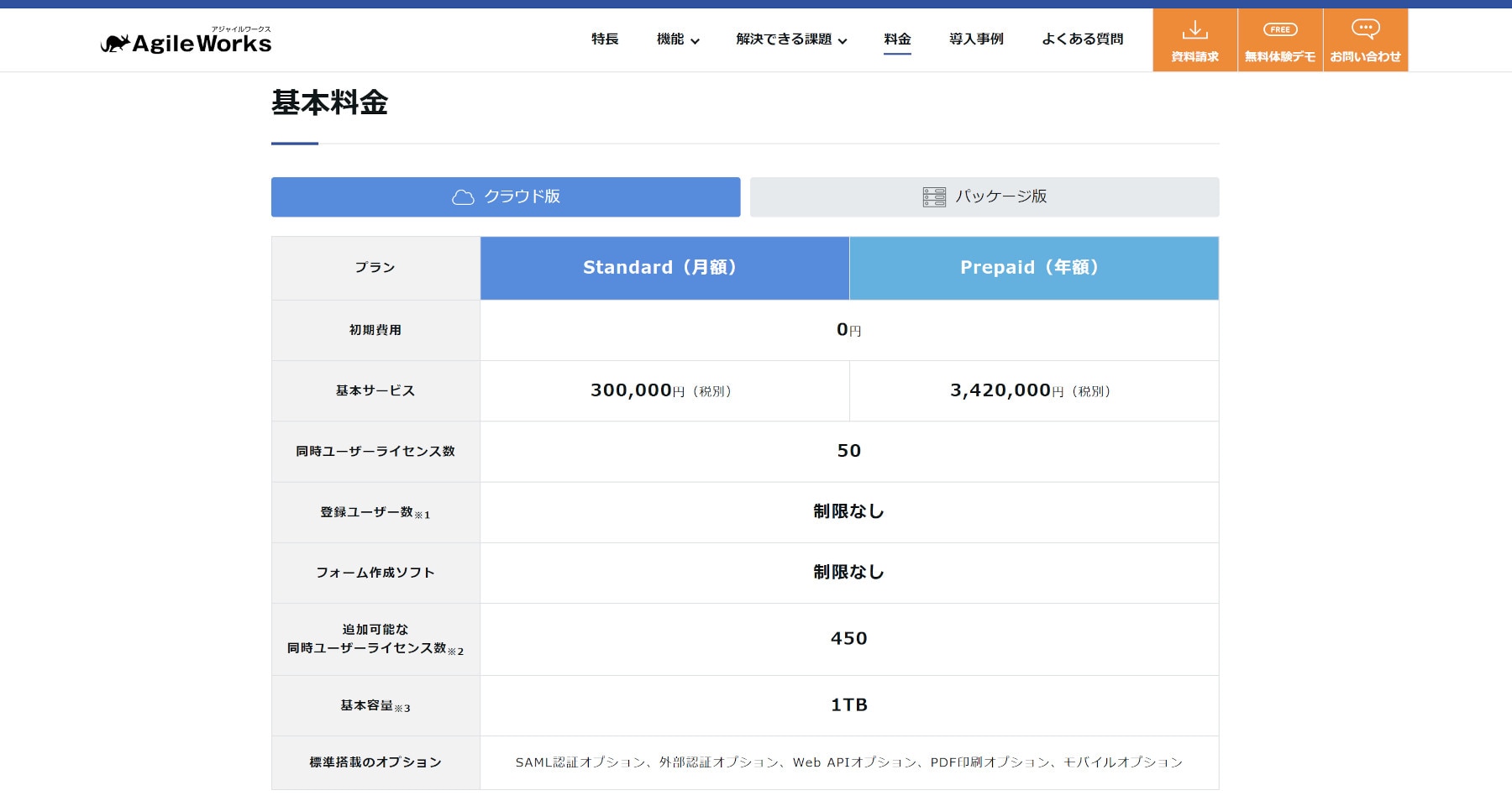1512x801 pixels.
Task: Go to the 導入事例 page
Action: [976, 39]
